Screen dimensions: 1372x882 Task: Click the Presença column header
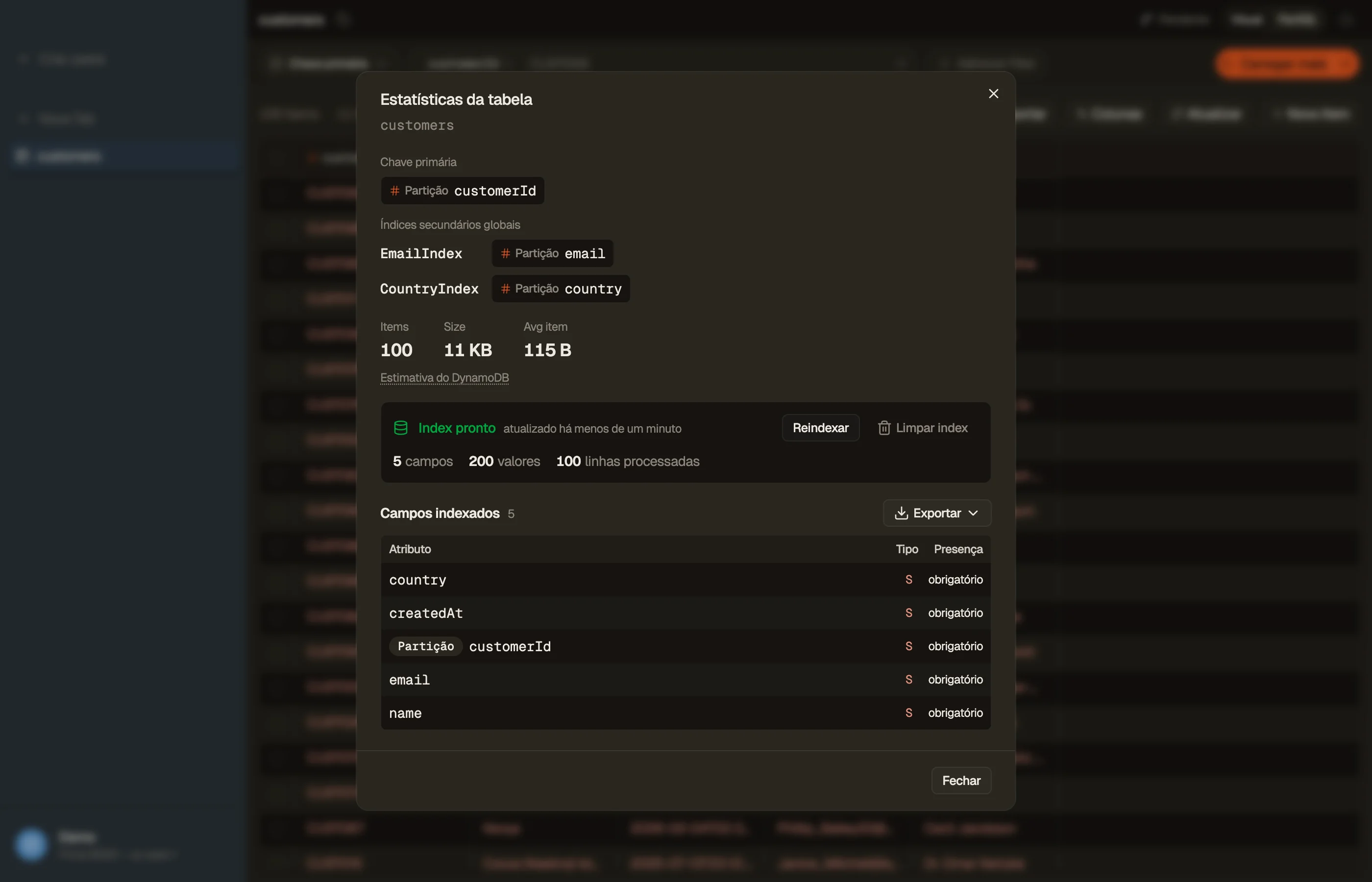(x=958, y=549)
